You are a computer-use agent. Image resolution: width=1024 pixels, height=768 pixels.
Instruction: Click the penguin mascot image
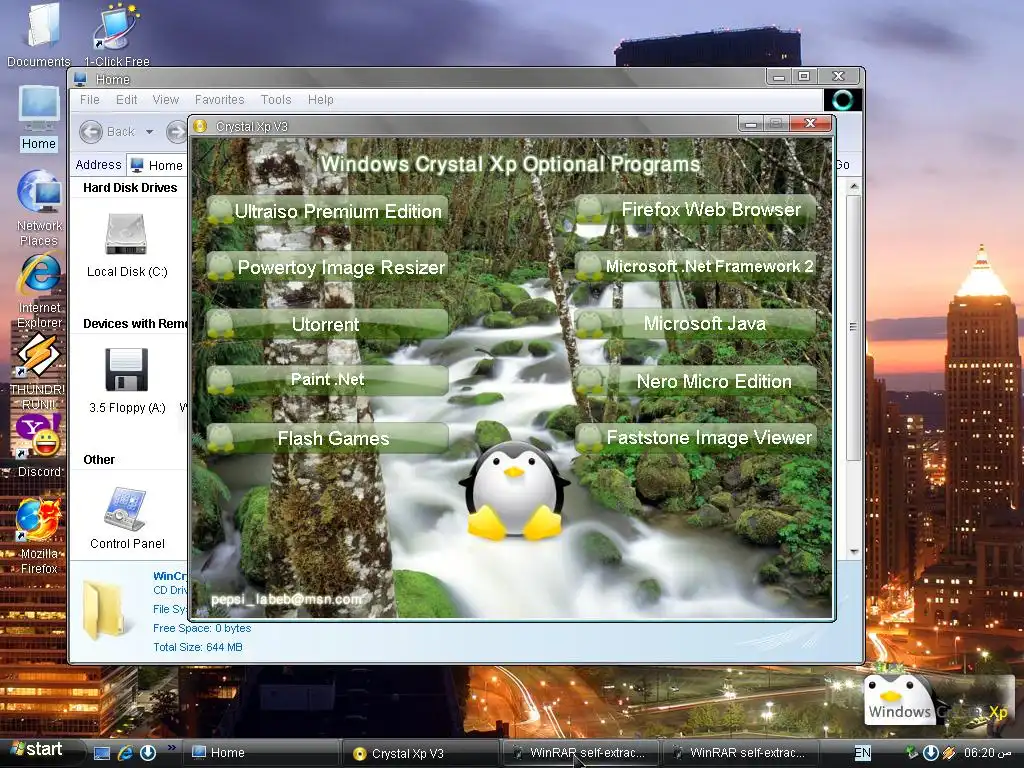click(514, 490)
